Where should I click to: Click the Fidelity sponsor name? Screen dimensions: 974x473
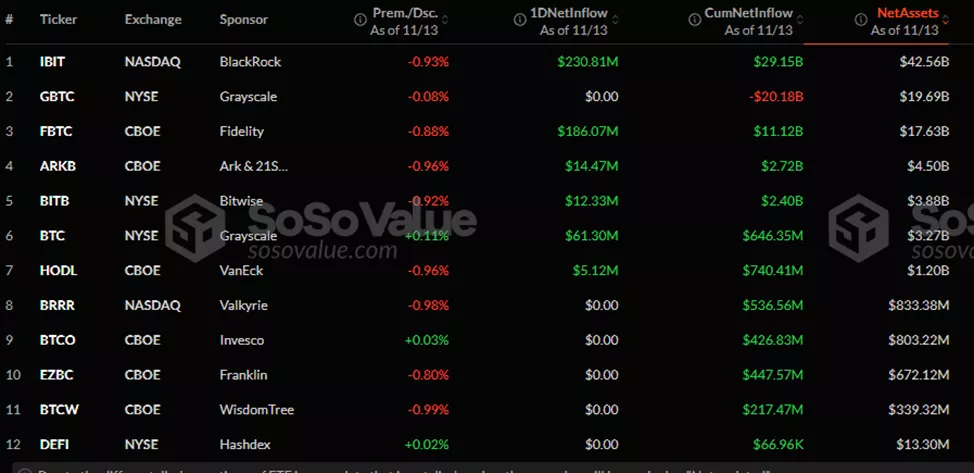[x=242, y=131]
